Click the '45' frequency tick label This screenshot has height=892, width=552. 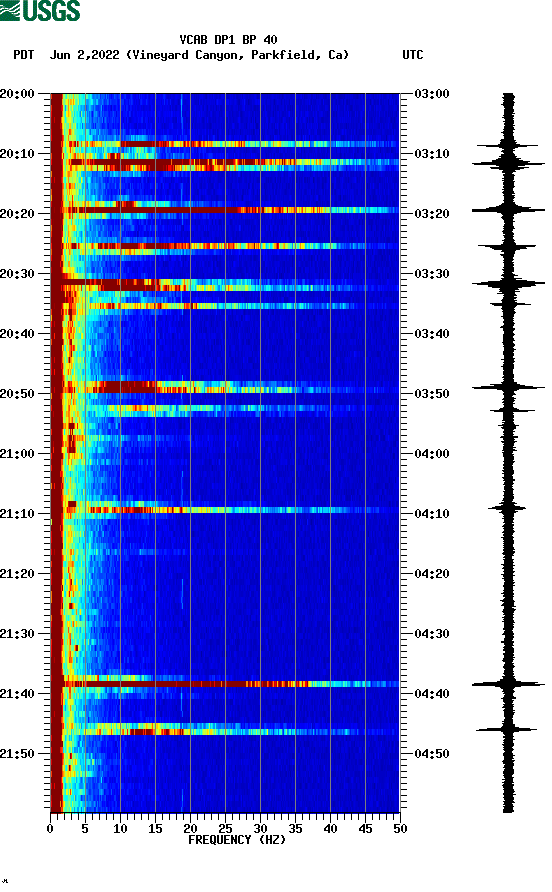tap(365, 829)
